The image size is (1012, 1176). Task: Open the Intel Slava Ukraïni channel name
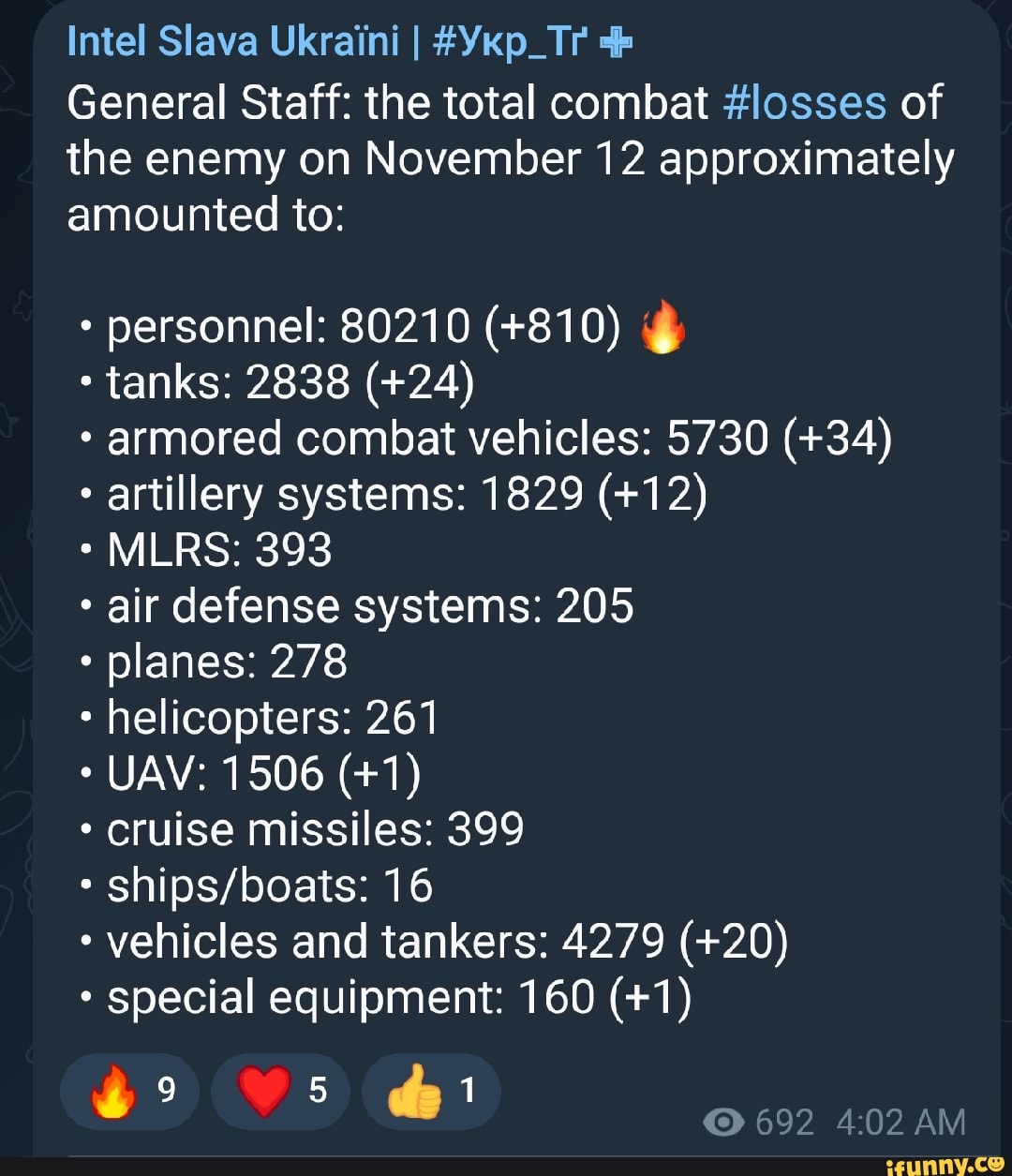coord(232,42)
